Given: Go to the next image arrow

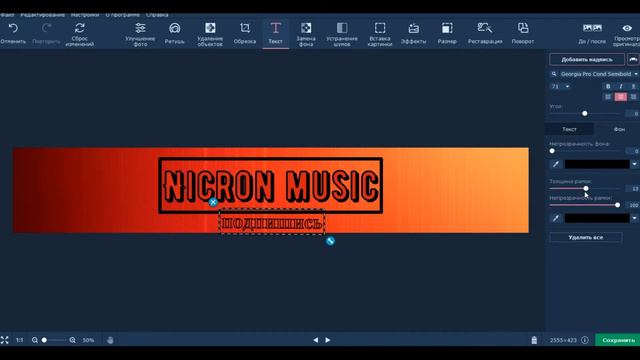Looking at the screenshot, I should (328, 340).
